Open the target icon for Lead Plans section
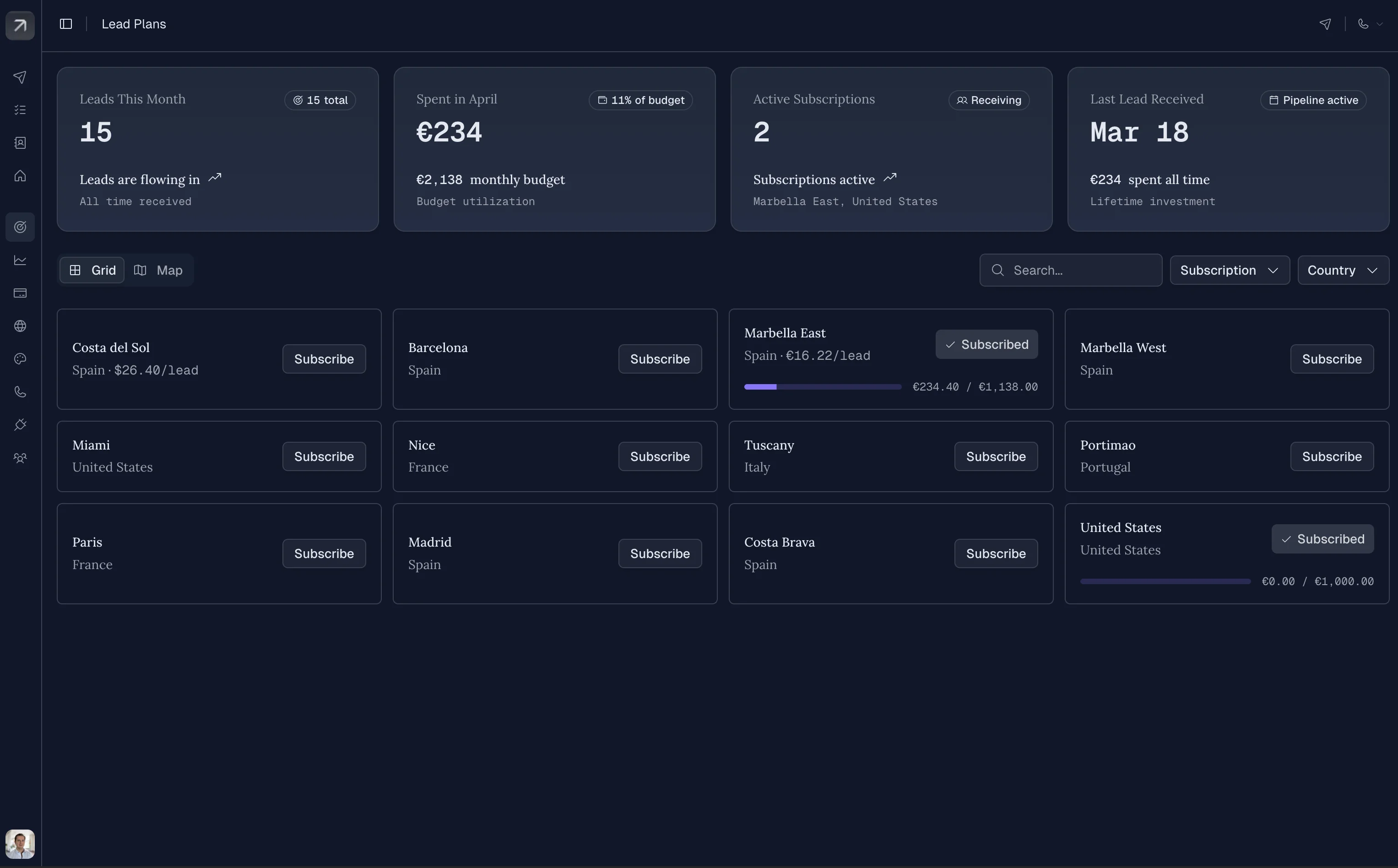1398x868 pixels. pos(20,227)
